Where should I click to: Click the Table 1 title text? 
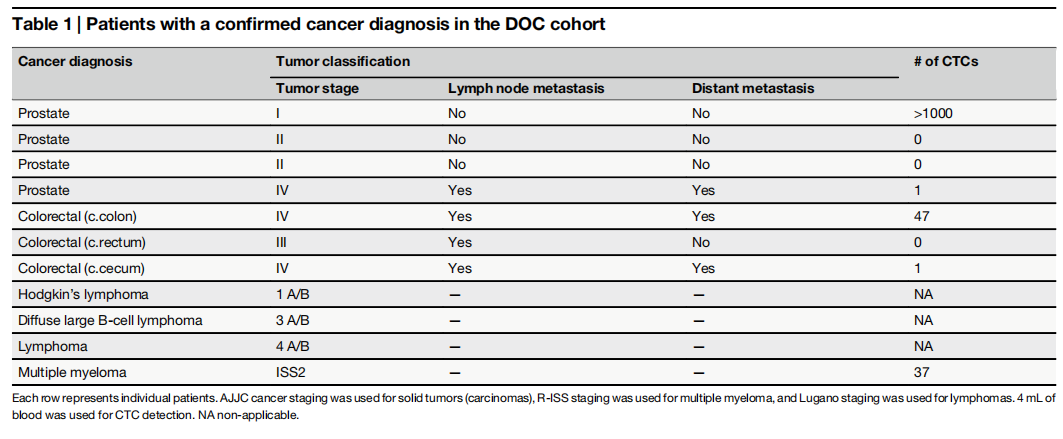[x=308, y=23]
